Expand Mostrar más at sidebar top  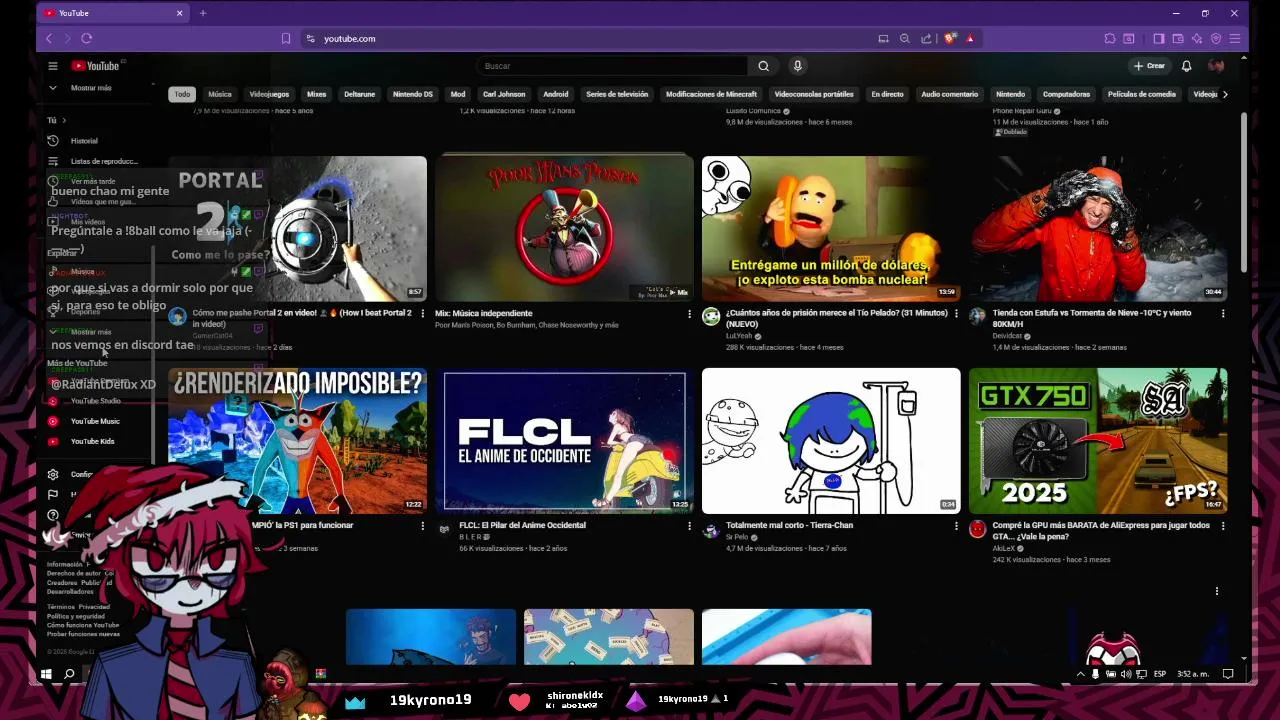tap(91, 88)
